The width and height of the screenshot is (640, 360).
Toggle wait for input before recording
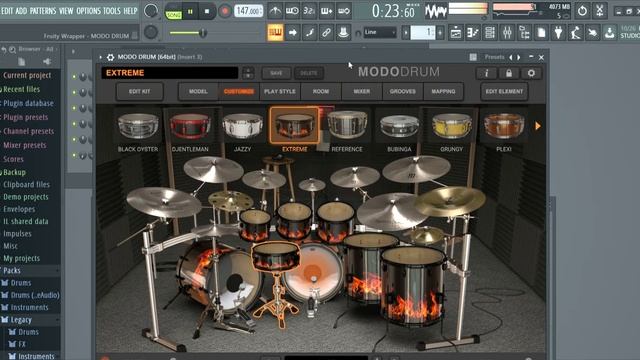click(x=292, y=11)
